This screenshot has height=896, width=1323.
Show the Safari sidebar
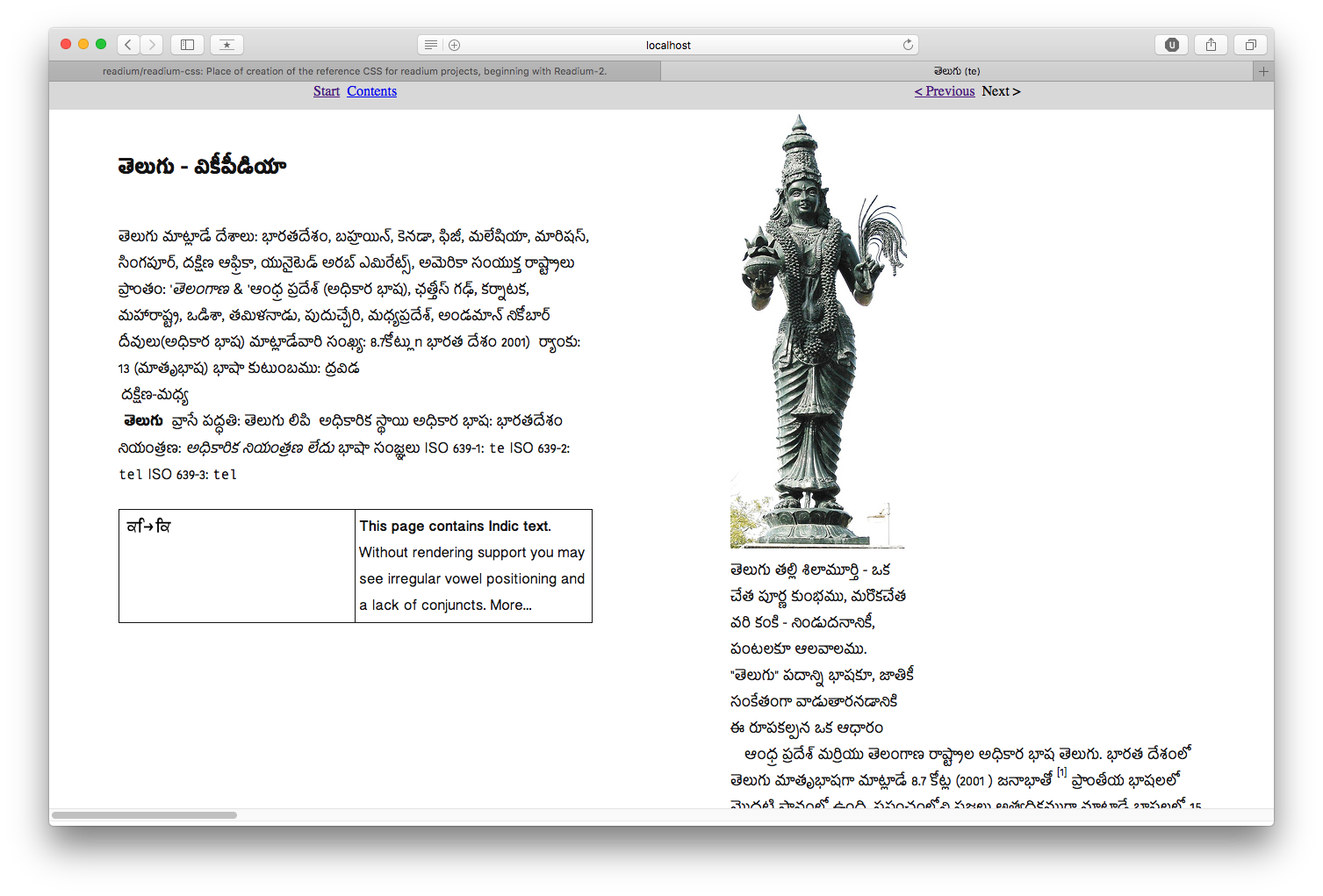coord(187,45)
